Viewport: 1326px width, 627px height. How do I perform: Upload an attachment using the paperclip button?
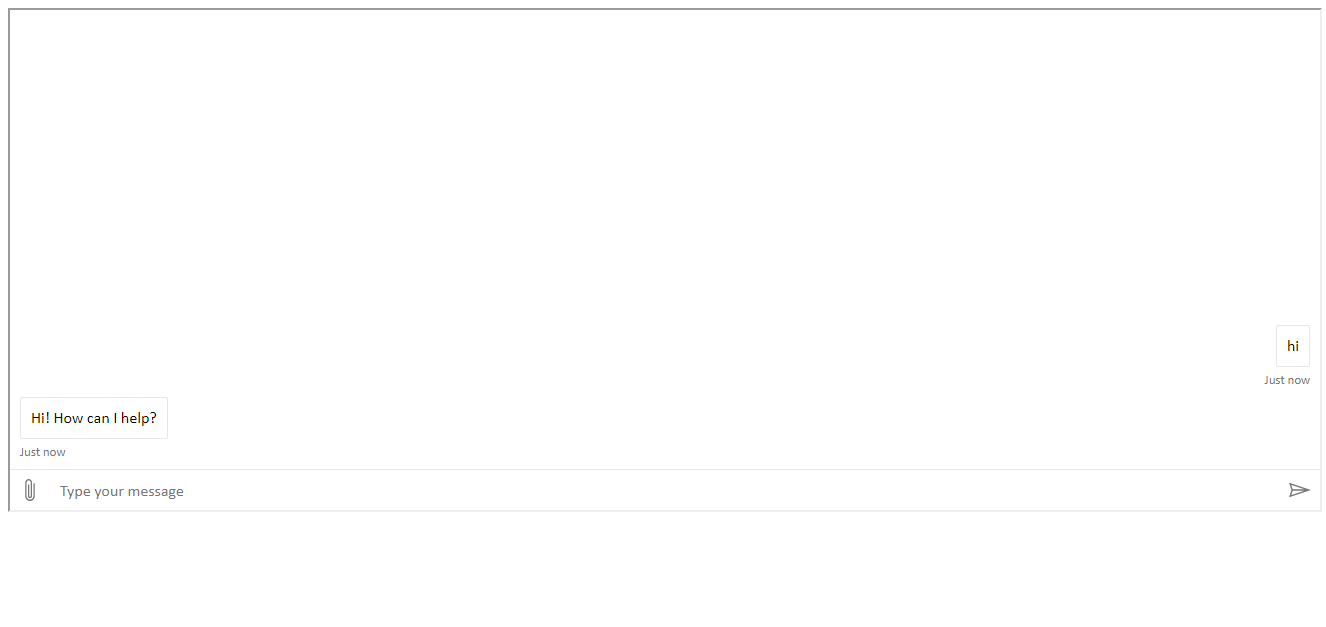click(30, 490)
